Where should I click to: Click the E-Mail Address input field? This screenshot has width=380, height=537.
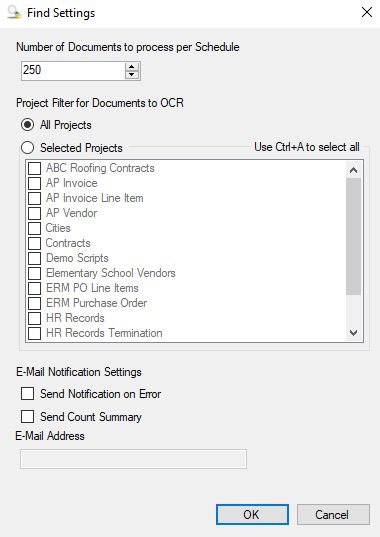134,459
